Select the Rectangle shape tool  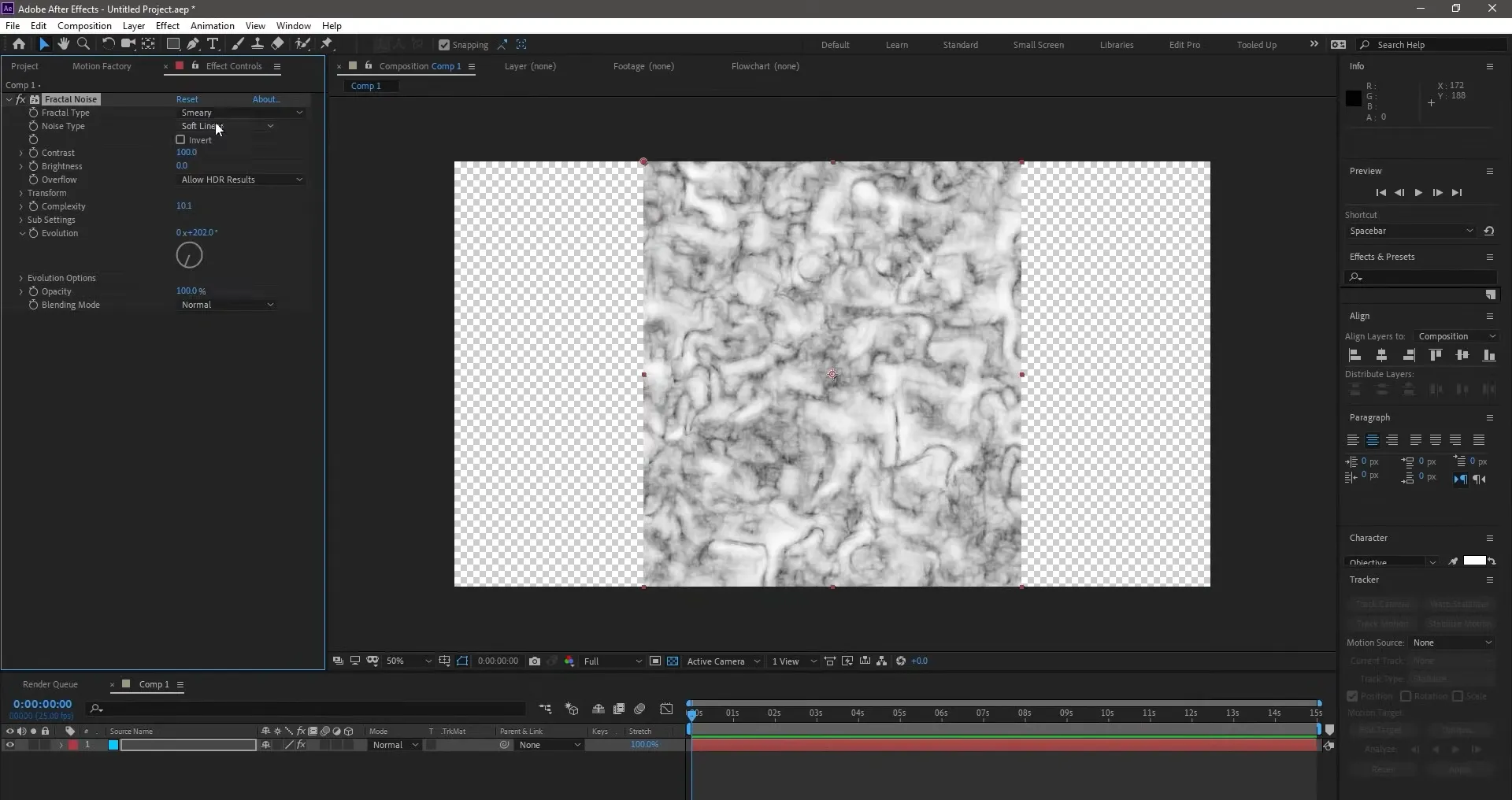[172, 44]
